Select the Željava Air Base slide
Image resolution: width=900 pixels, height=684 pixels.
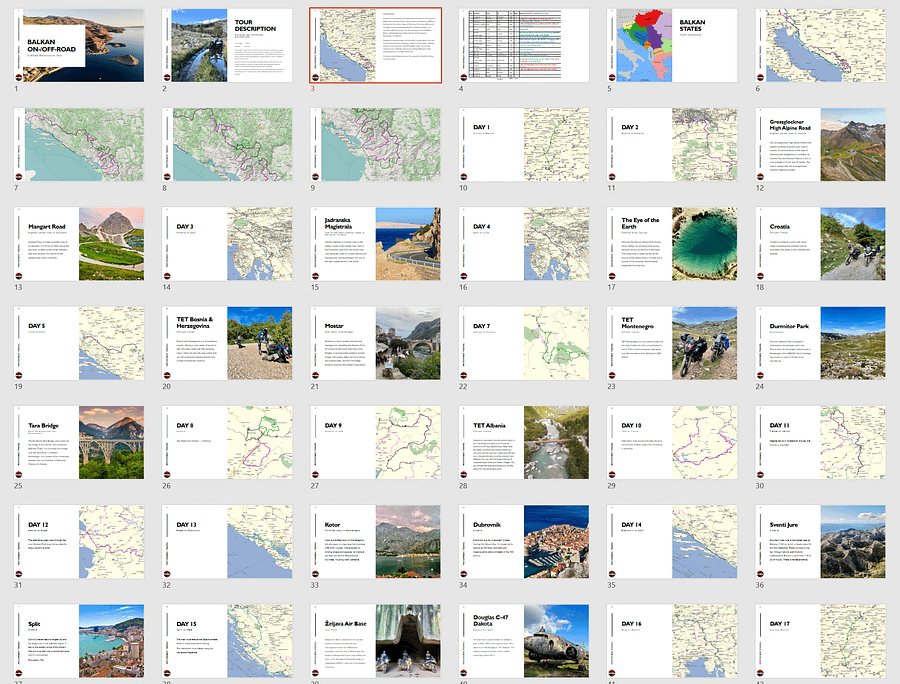click(375, 641)
